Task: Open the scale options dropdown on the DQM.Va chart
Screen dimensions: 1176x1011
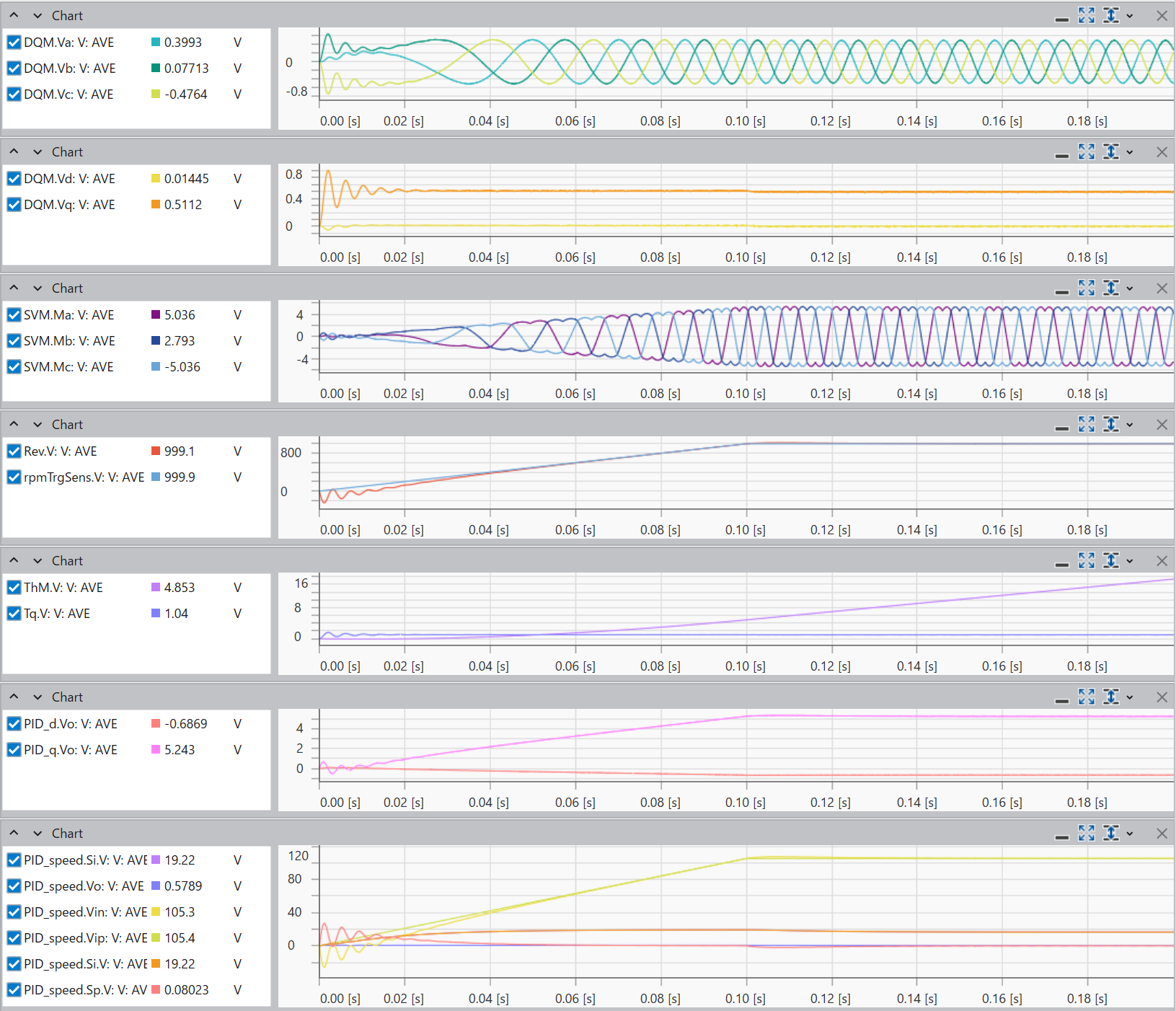Action: pos(1129,16)
